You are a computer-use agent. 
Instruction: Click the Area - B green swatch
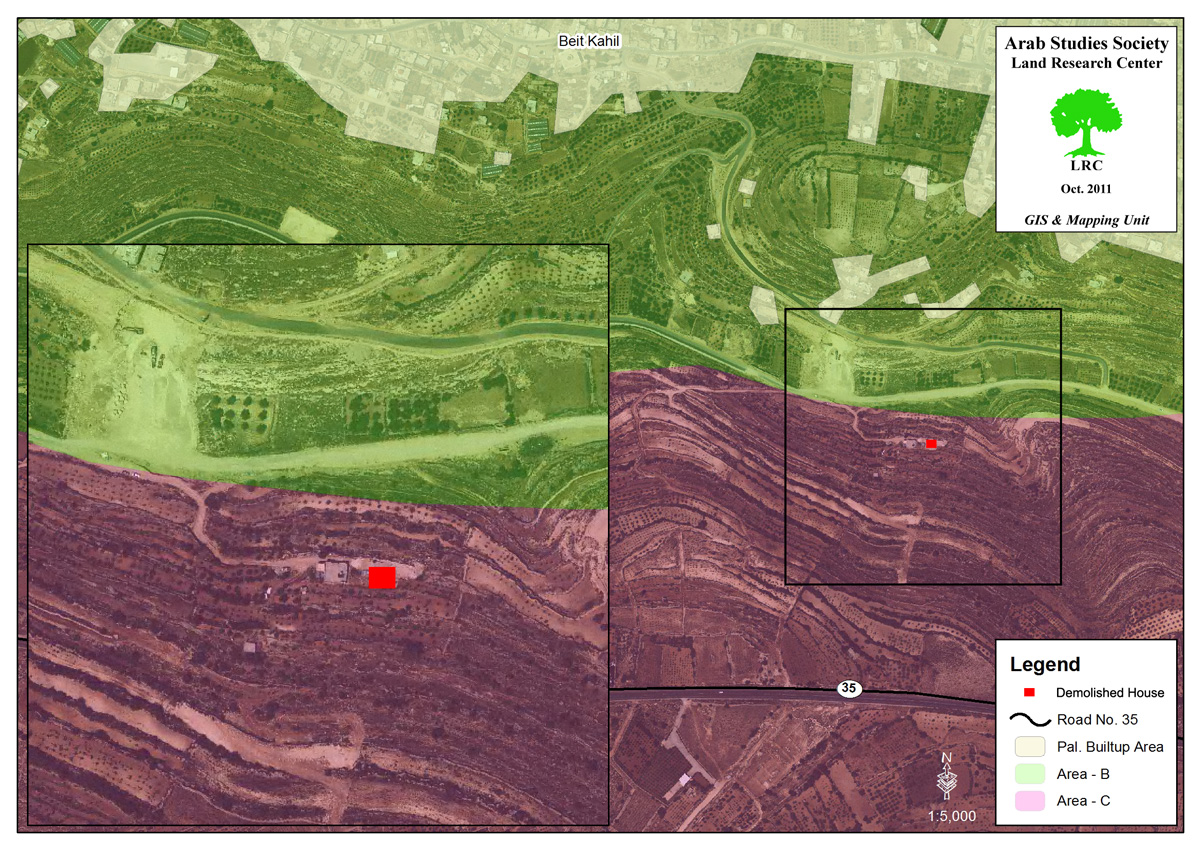click(1028, 774)
